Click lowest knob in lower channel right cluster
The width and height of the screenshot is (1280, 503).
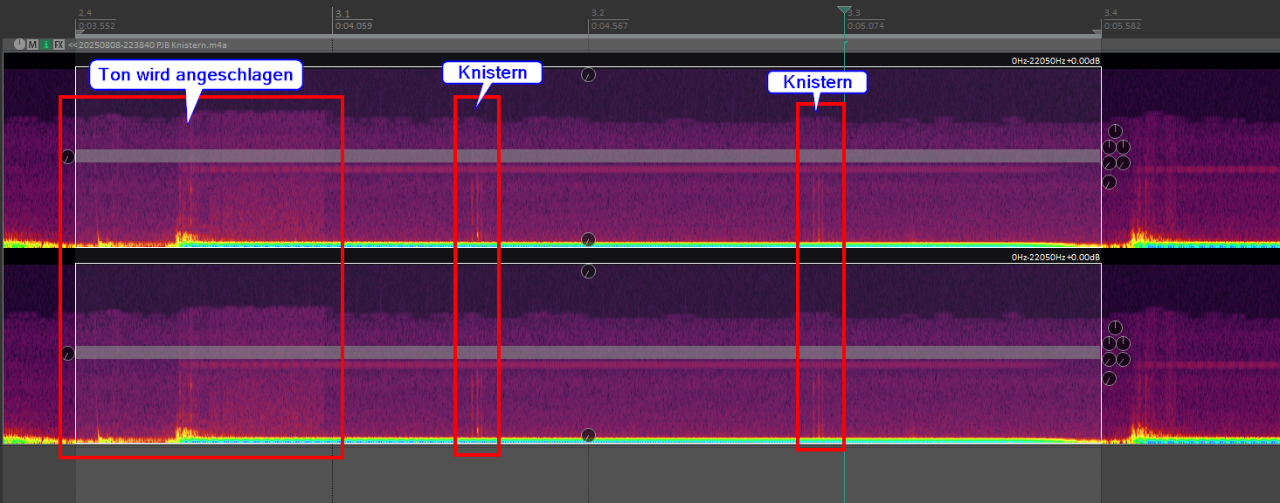click(x=1109, y=379)
